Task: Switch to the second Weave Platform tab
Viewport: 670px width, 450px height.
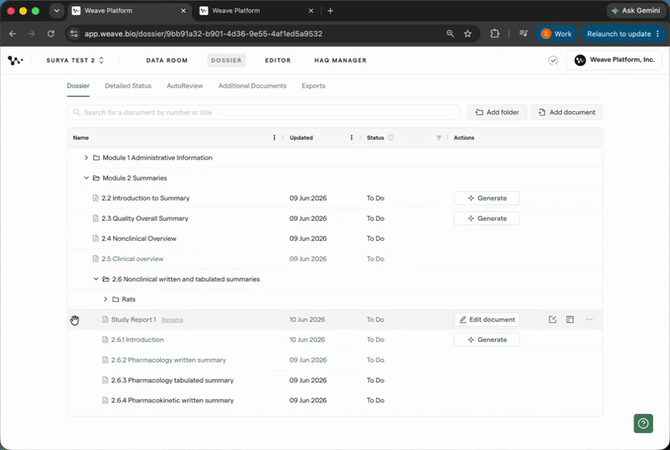Action: 256,11
